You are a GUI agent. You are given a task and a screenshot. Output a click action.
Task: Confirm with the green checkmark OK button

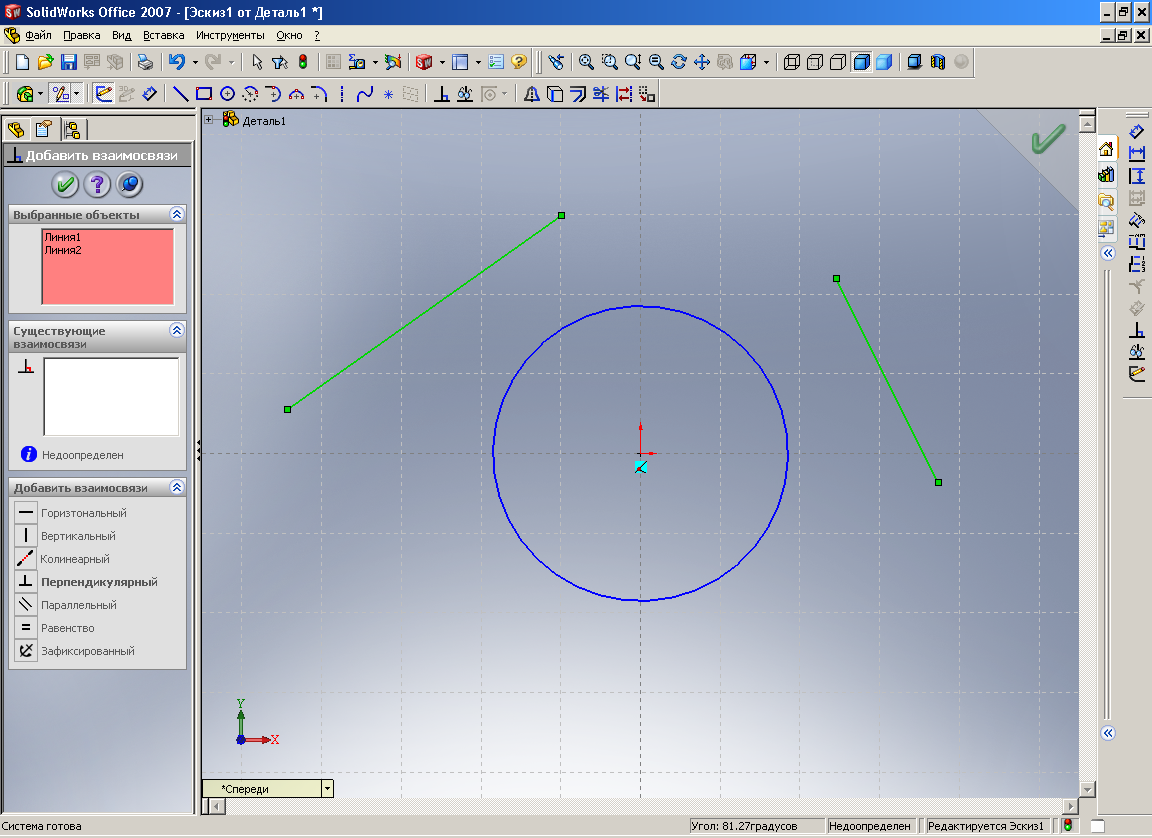[x=65, y=184]
